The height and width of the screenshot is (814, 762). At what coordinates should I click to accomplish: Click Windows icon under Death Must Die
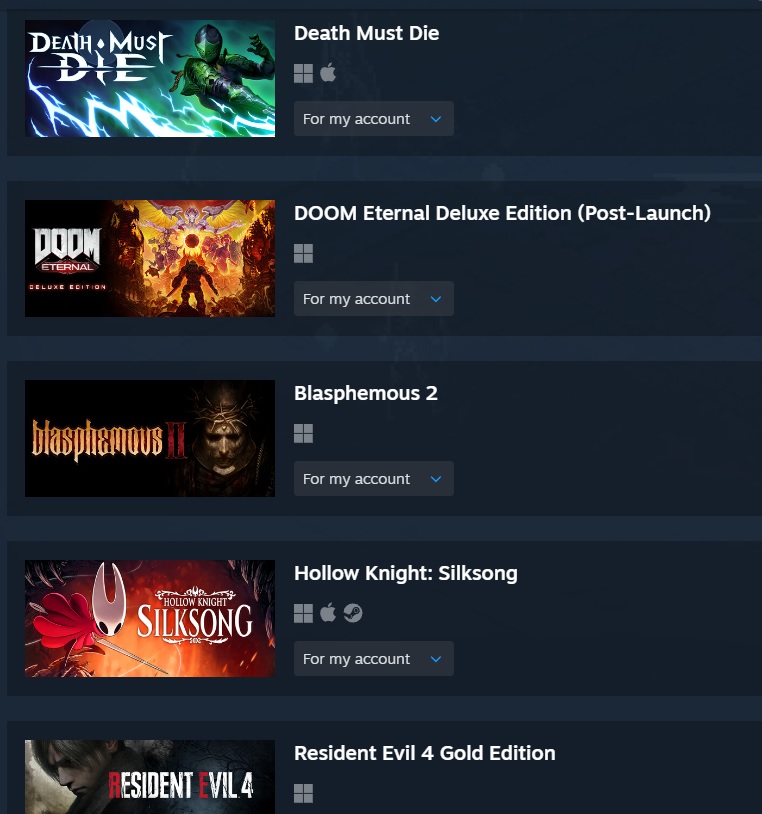pos(303,73)
